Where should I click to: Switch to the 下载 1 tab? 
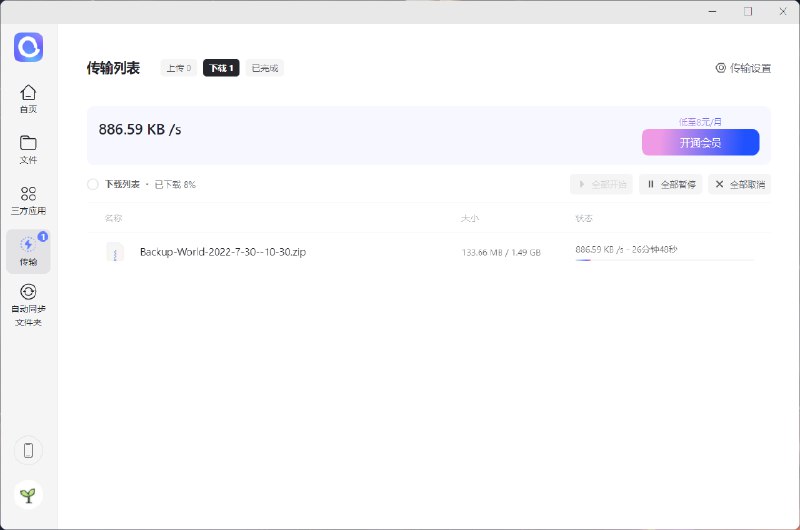pos(220,68)
